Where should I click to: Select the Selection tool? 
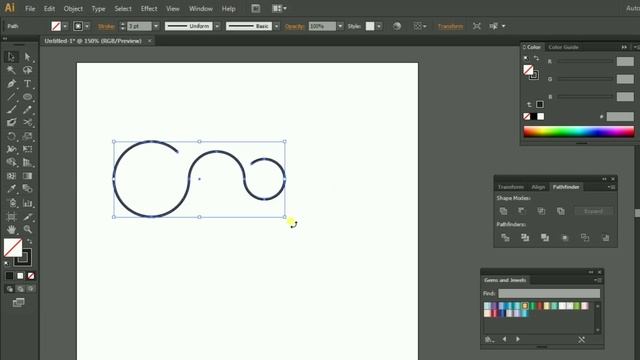pyautogui.click(x=11, y=57)
